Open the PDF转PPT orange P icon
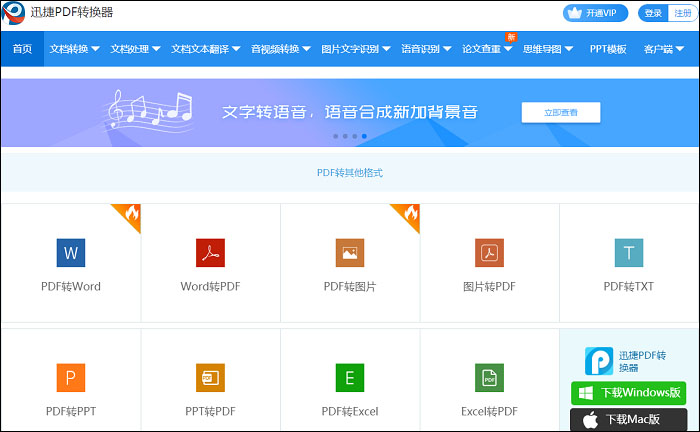This screenshot has width=700, height=432. [x=71, y=378]
